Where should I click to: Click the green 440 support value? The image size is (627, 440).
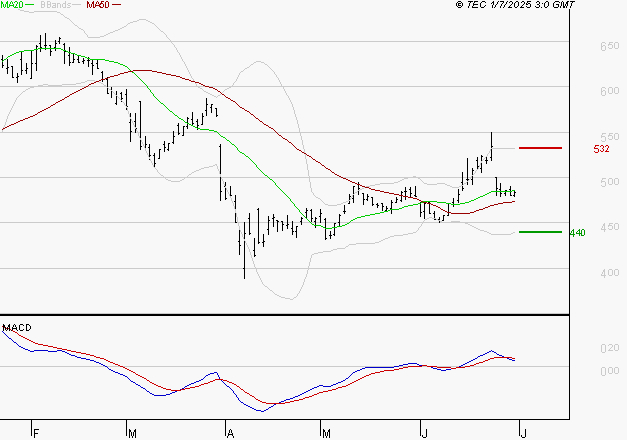pyautogui.click(x=577, y=233)
